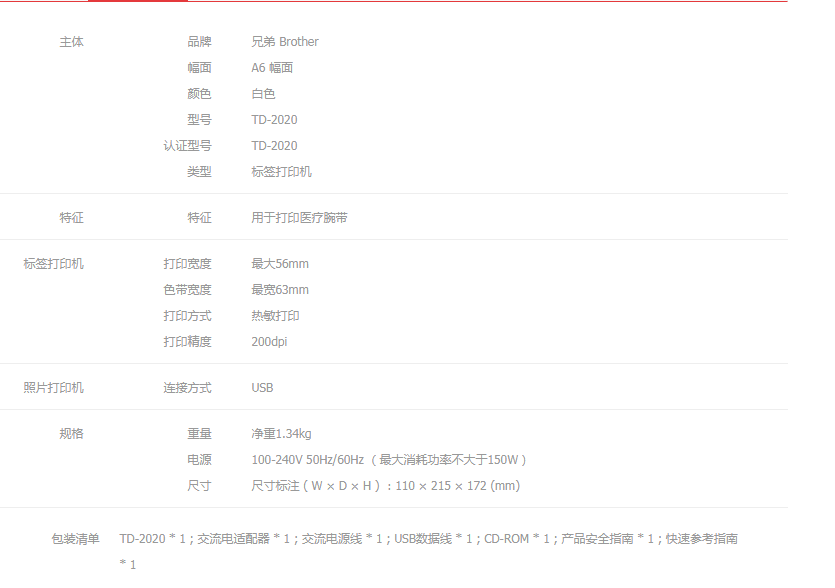835x588 pixels.
Task: Select the 幅面 row label
Action: (x=199, y=68)
